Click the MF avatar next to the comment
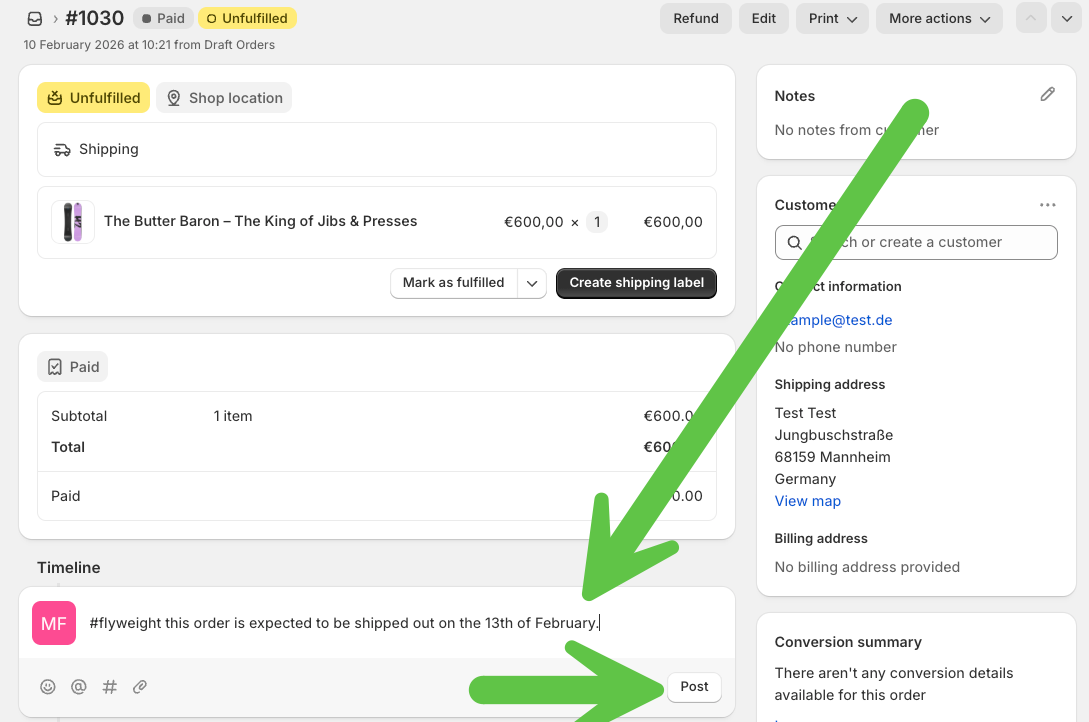This screenshot has width=1089, height=722. (53, 622)
